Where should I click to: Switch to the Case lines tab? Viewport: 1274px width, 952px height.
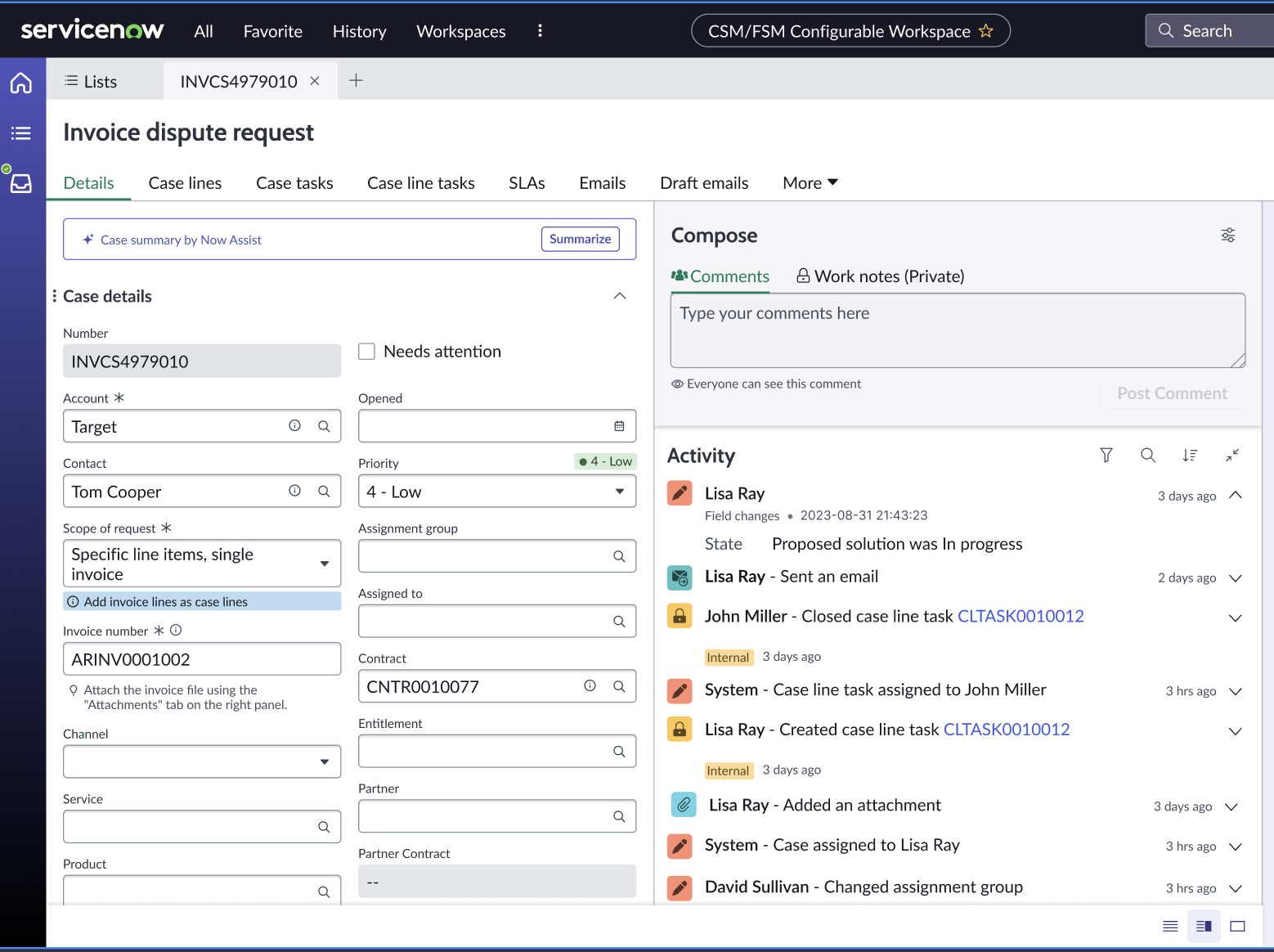pos(185,183)
